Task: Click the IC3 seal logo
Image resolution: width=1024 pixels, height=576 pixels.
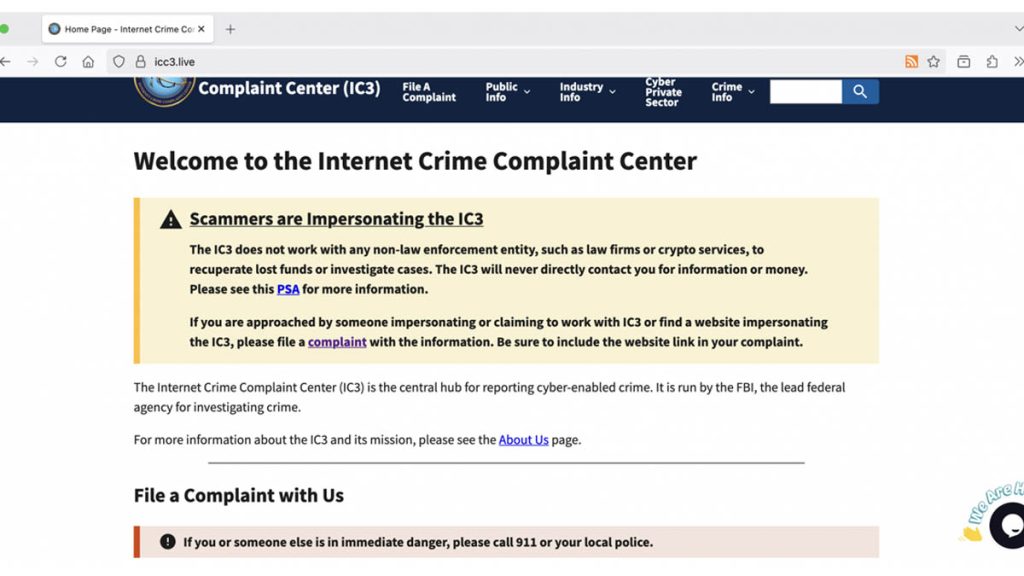Action: 163,90
